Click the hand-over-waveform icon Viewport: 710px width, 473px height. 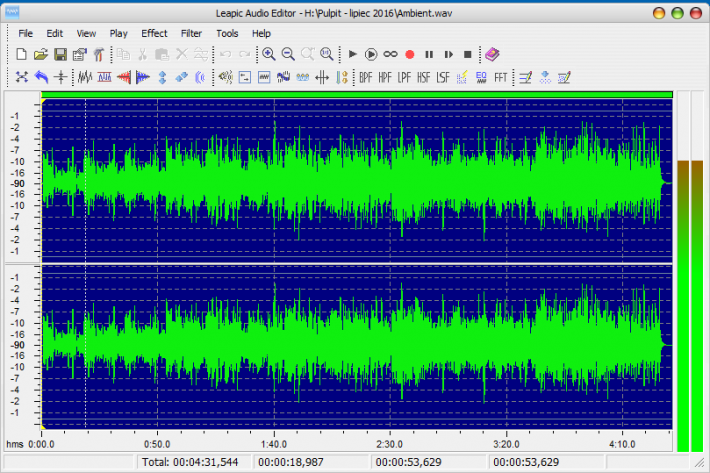(x=283, y=77)
